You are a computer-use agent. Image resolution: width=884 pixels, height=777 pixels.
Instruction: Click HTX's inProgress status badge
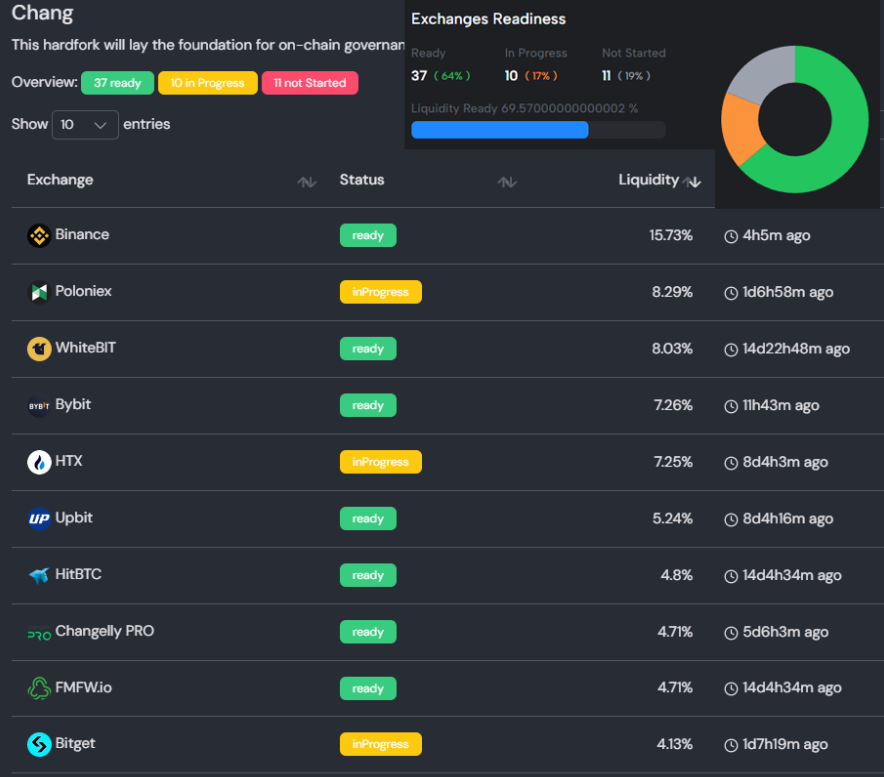pos(381,462)
